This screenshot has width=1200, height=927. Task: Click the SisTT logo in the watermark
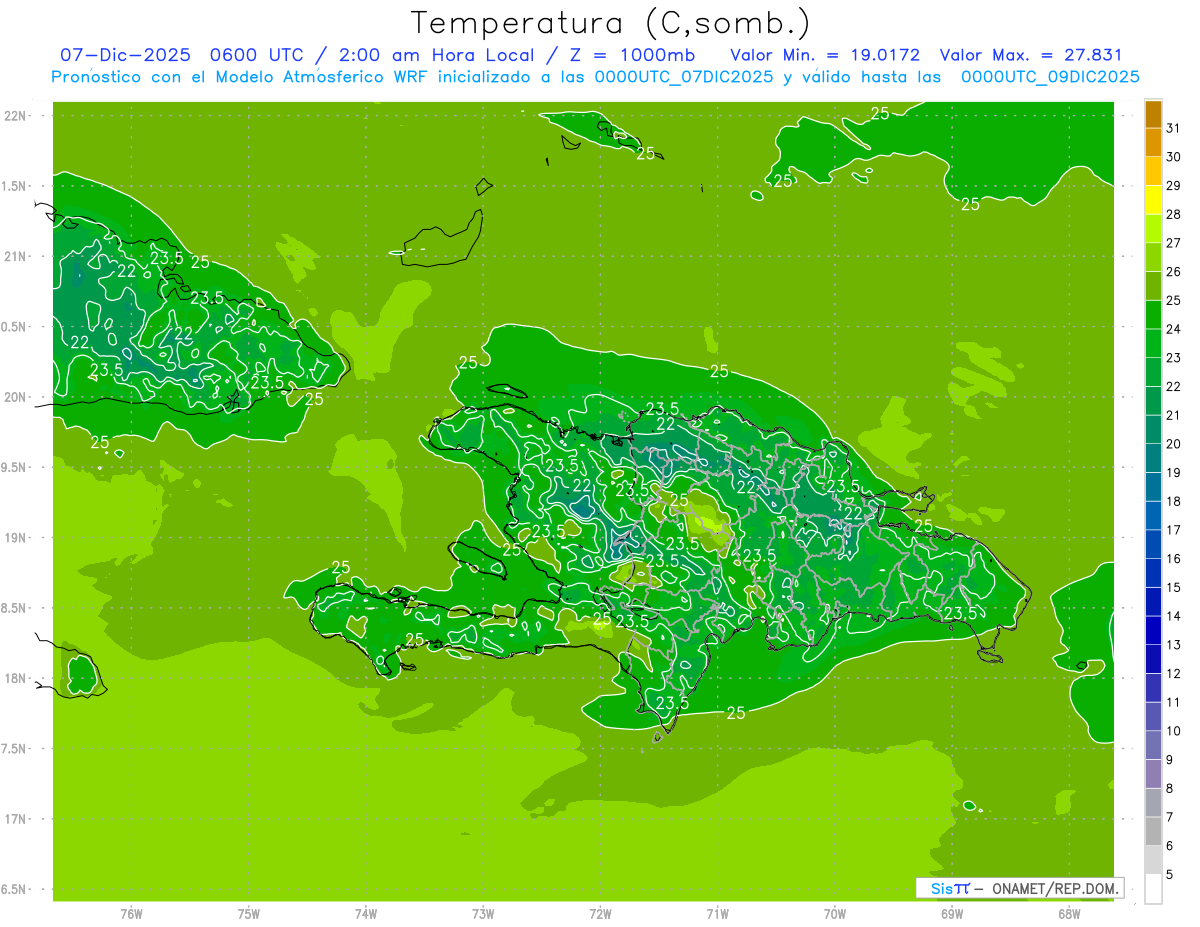tap(949, 888)
